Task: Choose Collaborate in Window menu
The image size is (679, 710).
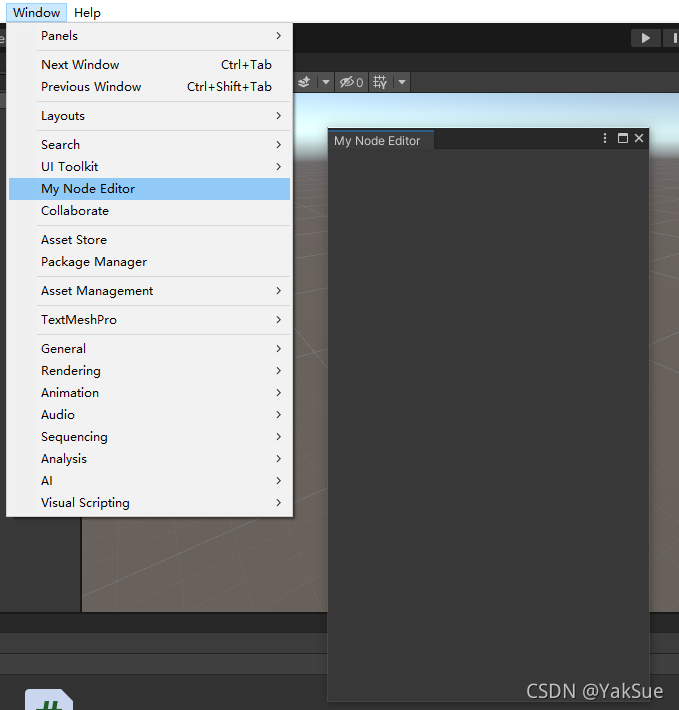Action: click(x=149, y=211)
